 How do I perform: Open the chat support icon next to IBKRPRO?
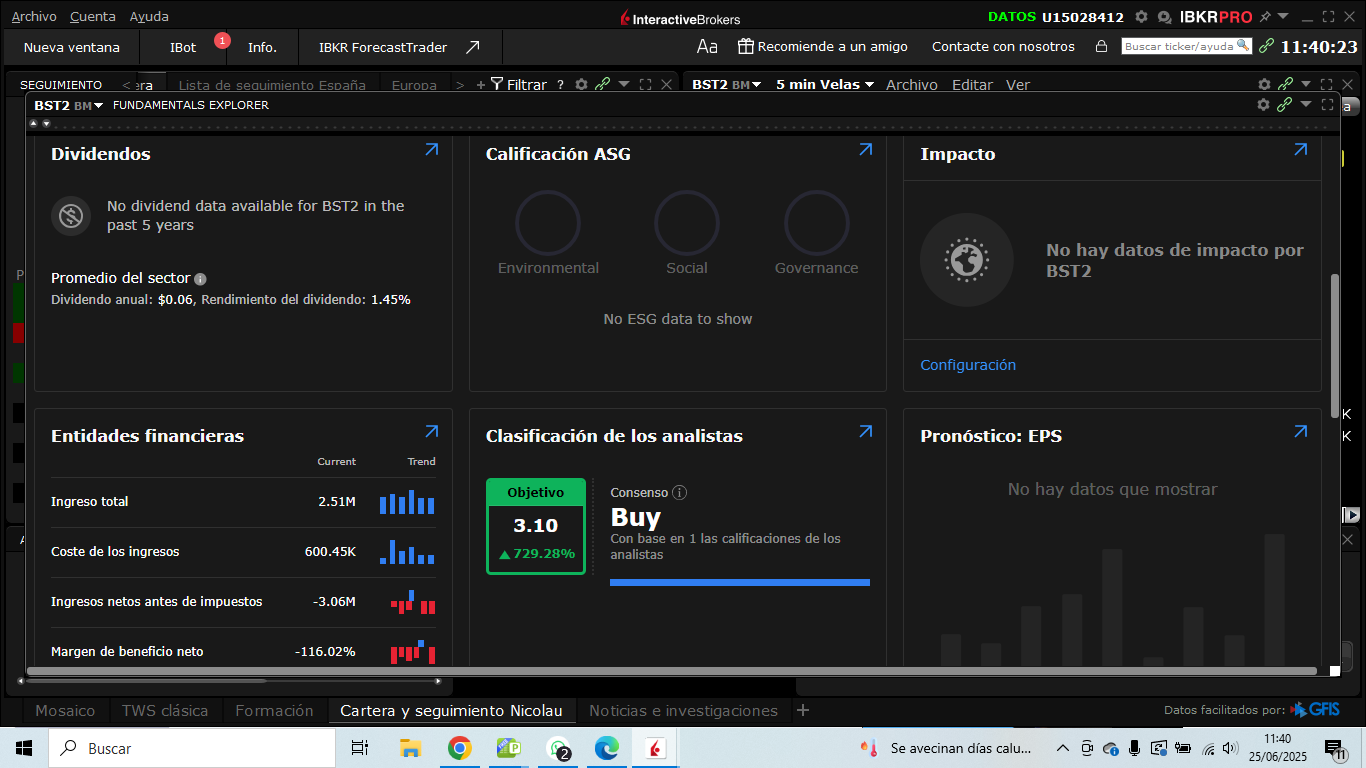click(1164, 17)
